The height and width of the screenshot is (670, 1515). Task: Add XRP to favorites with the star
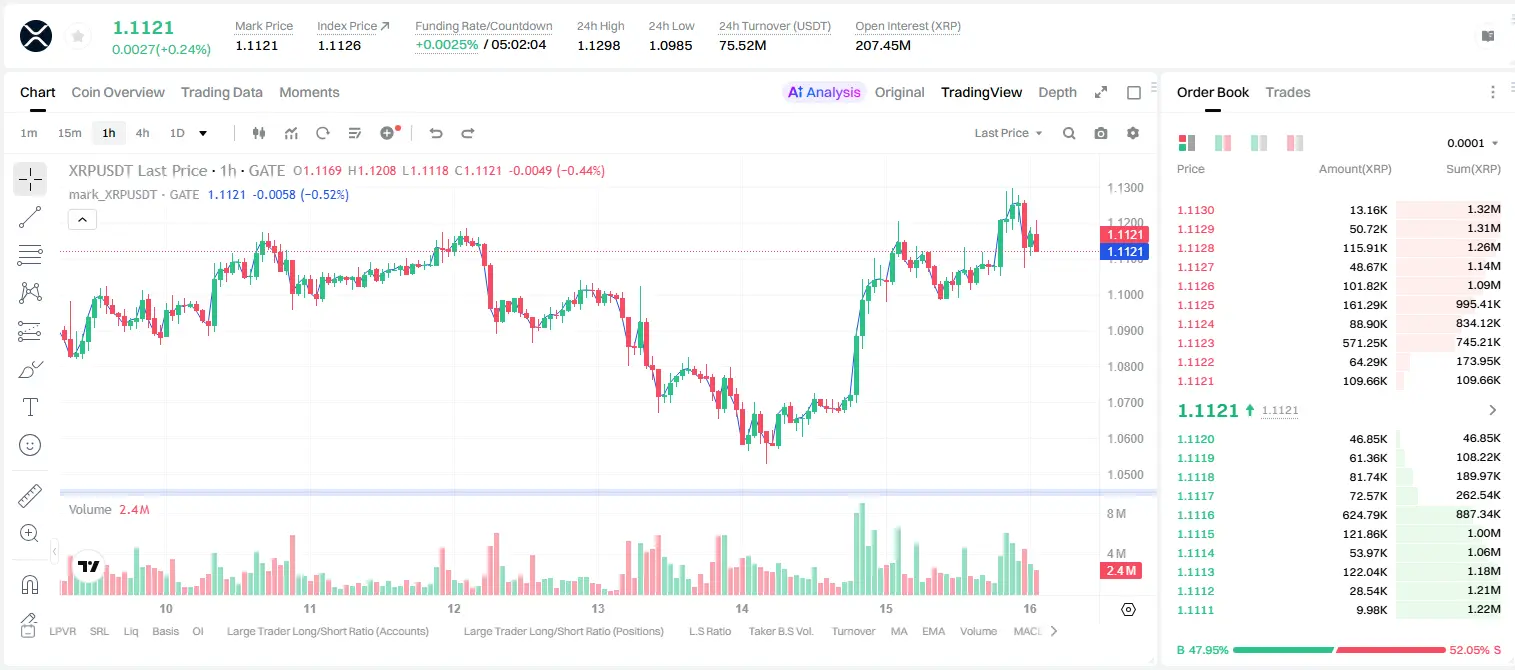pos(78,37)
